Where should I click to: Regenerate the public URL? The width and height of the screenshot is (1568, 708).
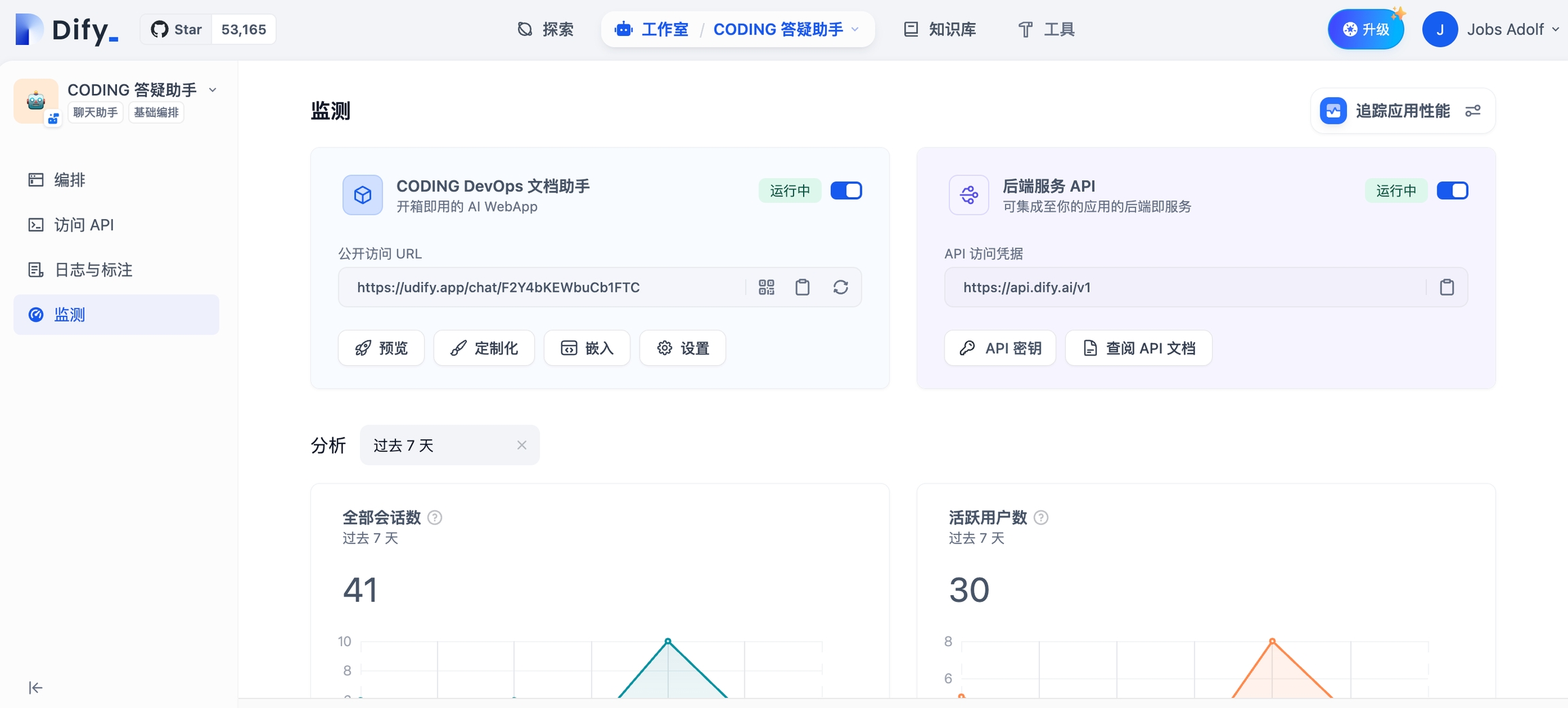point(840,287)
